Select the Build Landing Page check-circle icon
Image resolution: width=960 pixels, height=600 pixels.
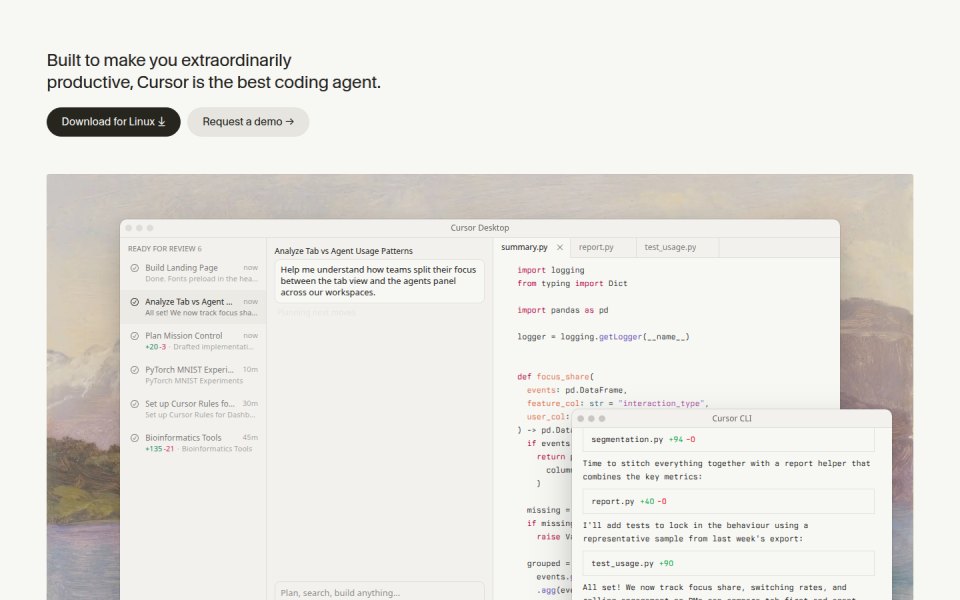click(134, 268)
